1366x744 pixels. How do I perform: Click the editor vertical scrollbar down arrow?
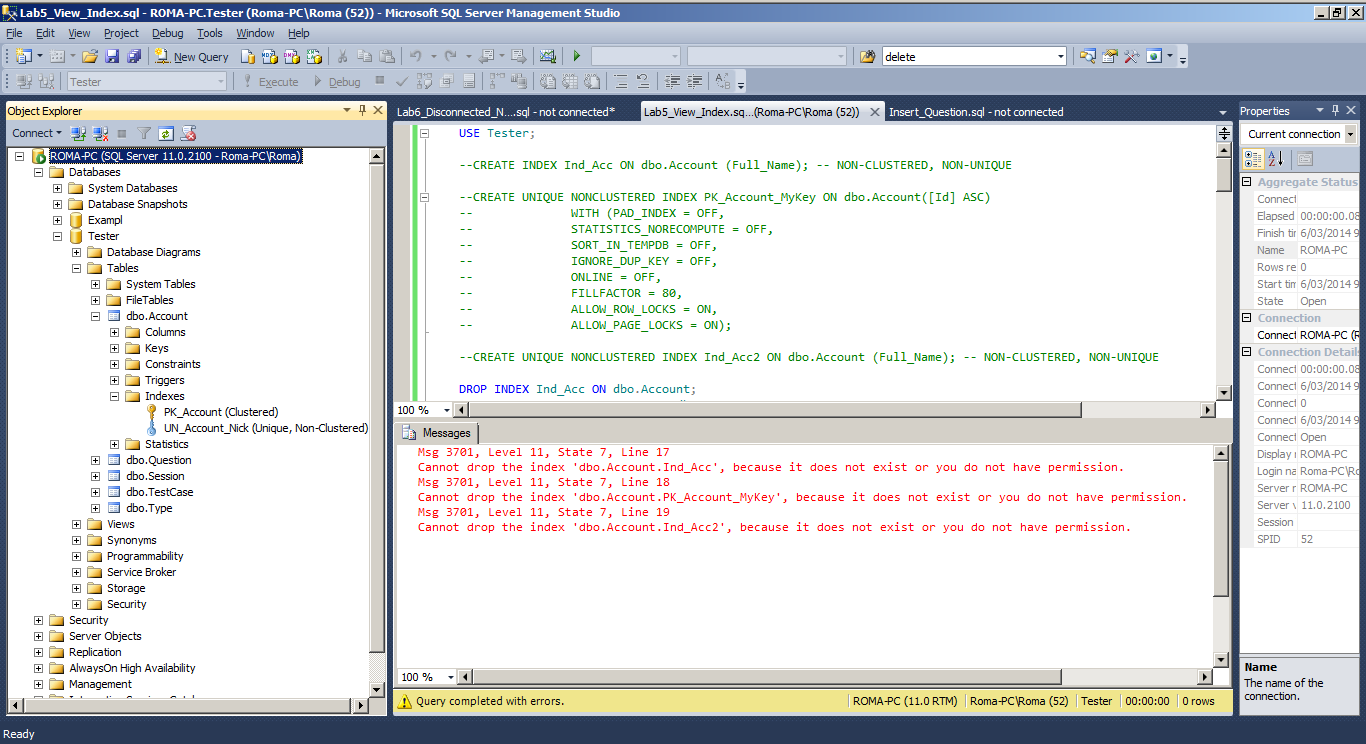pos(1223,393)
